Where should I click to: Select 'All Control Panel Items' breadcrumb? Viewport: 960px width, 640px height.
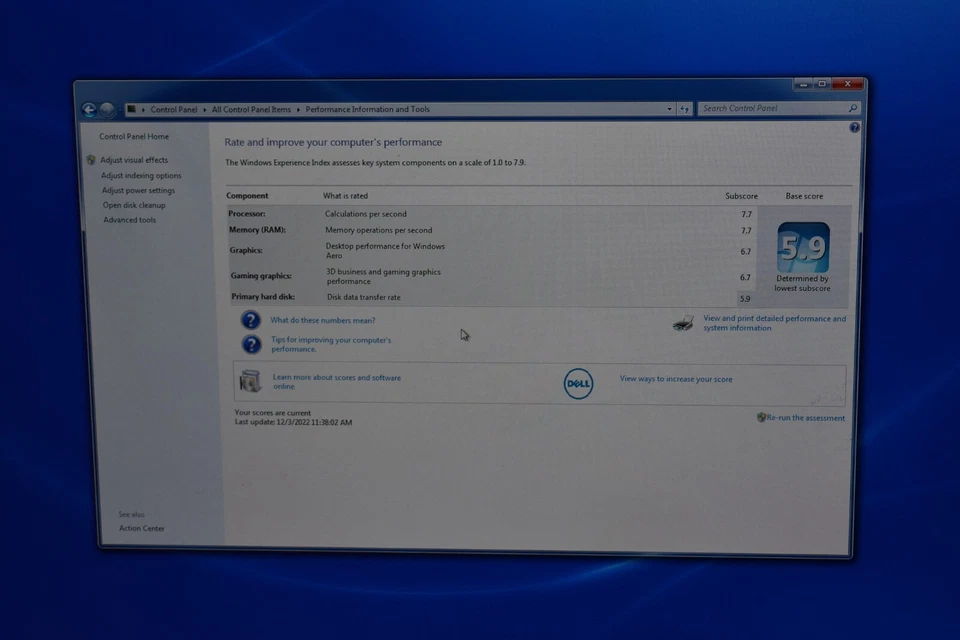(x=251, y=109)
